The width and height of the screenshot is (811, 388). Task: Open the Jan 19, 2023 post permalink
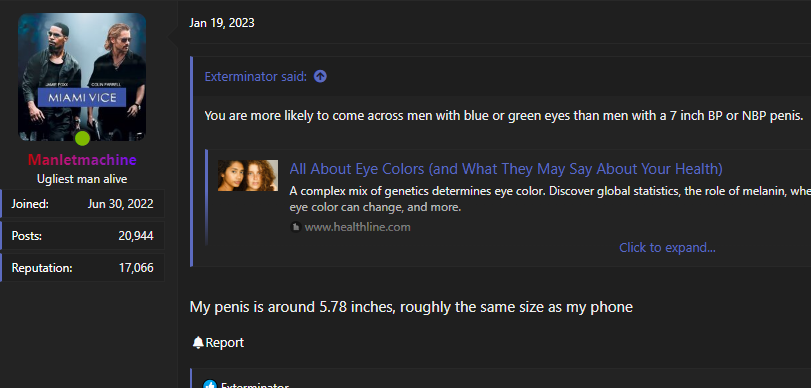tap(222, 23)
